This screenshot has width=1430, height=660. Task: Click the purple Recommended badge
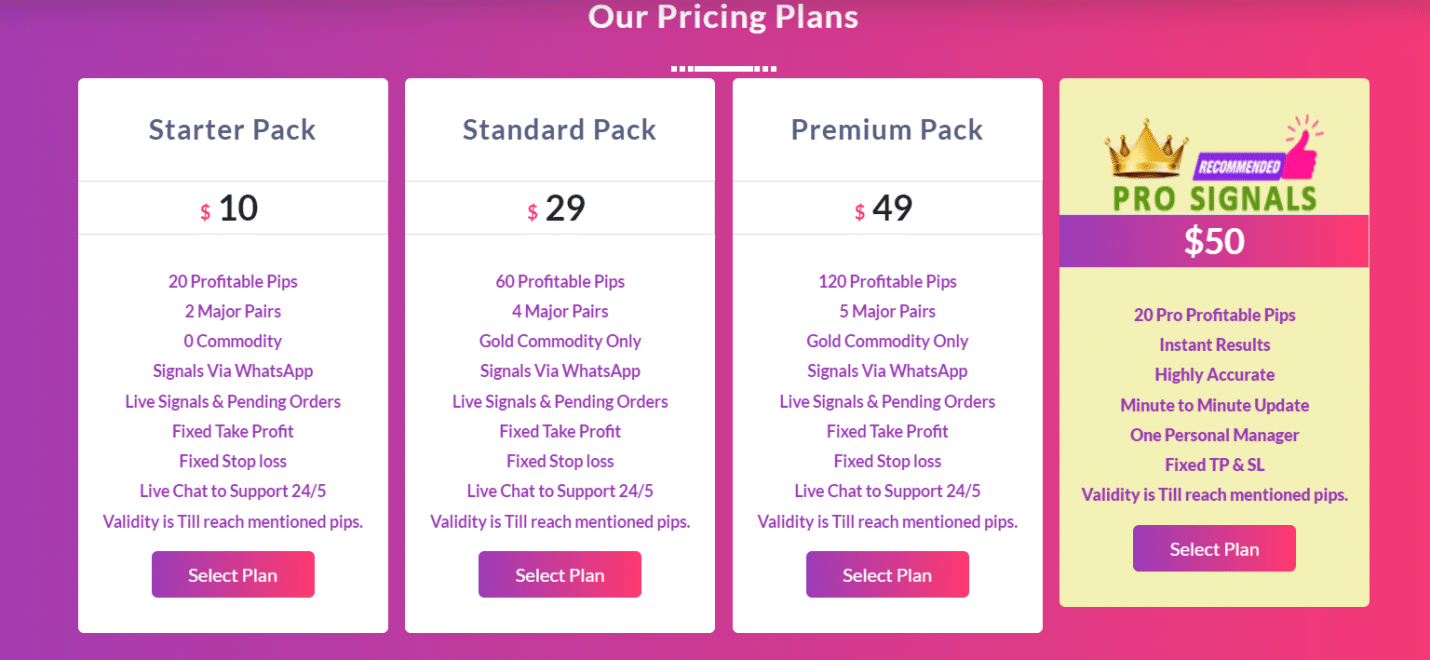coord(1238,167)
